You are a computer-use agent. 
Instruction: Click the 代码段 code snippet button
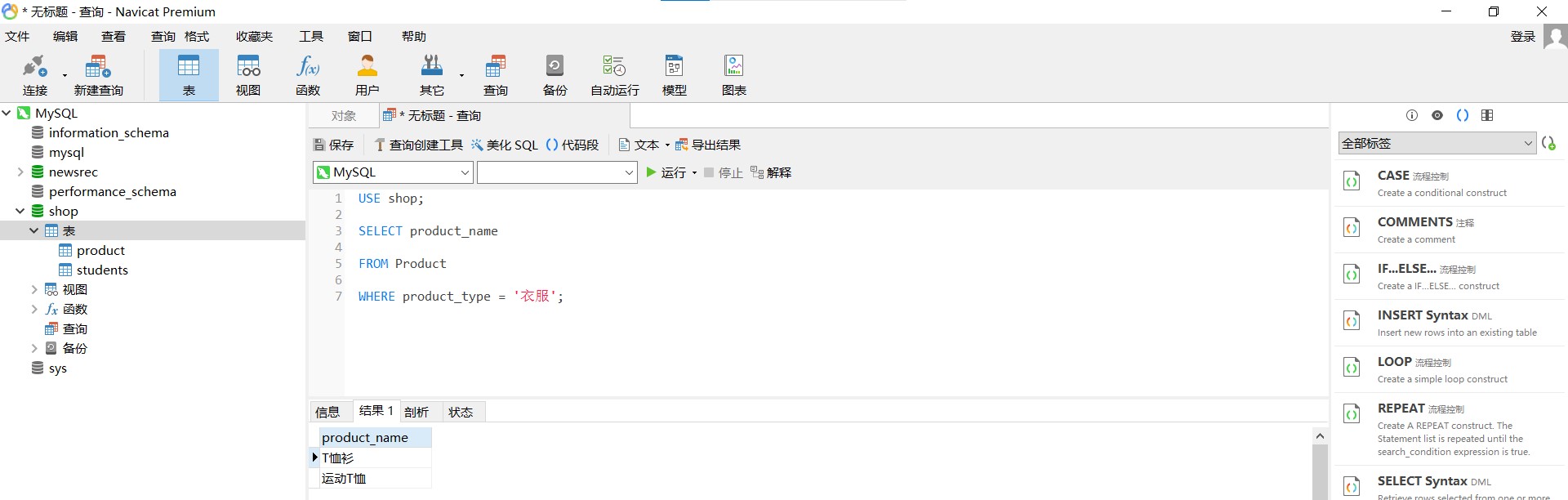572,145
